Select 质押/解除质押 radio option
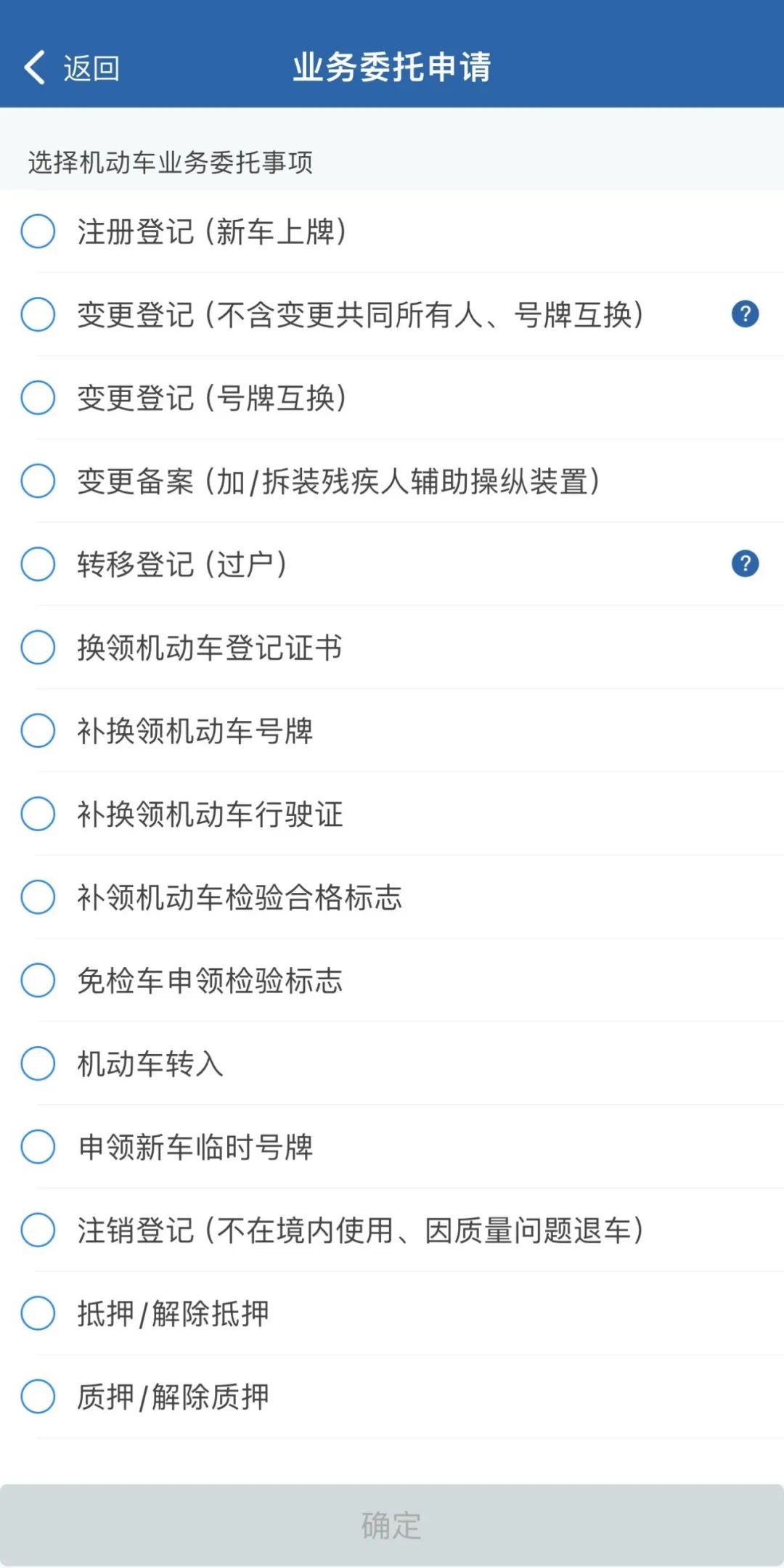 (x=38, y=1397)
